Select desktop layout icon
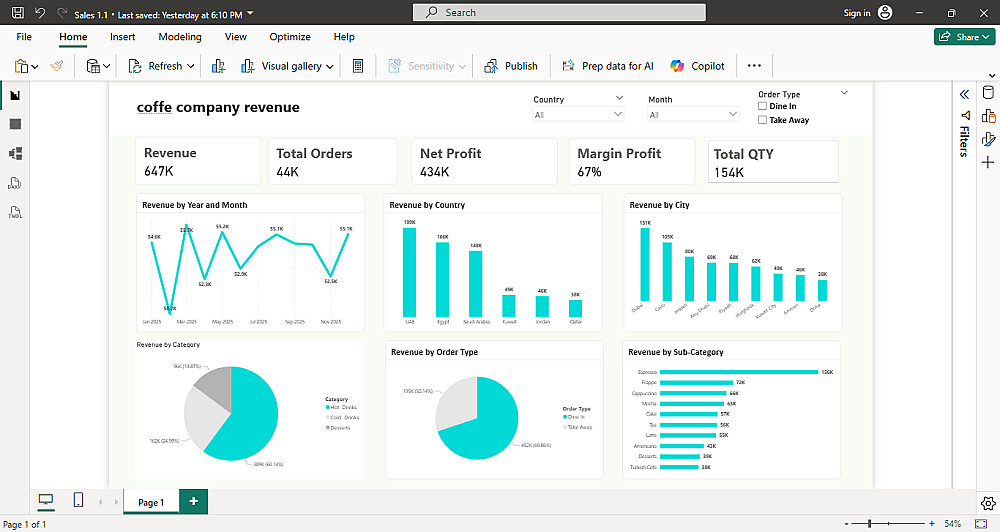 (x=45, y=500)
